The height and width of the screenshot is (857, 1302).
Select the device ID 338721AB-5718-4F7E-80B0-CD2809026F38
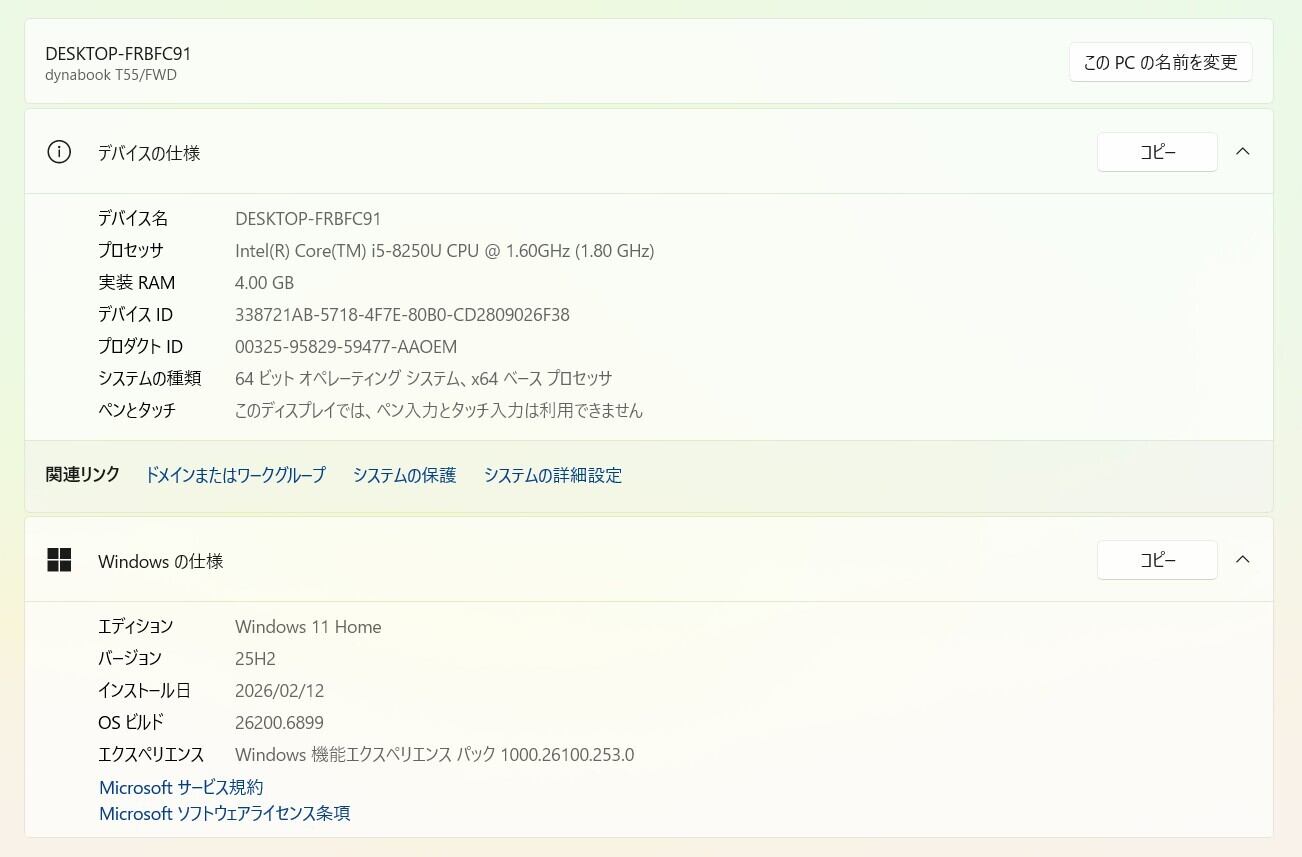402,314
